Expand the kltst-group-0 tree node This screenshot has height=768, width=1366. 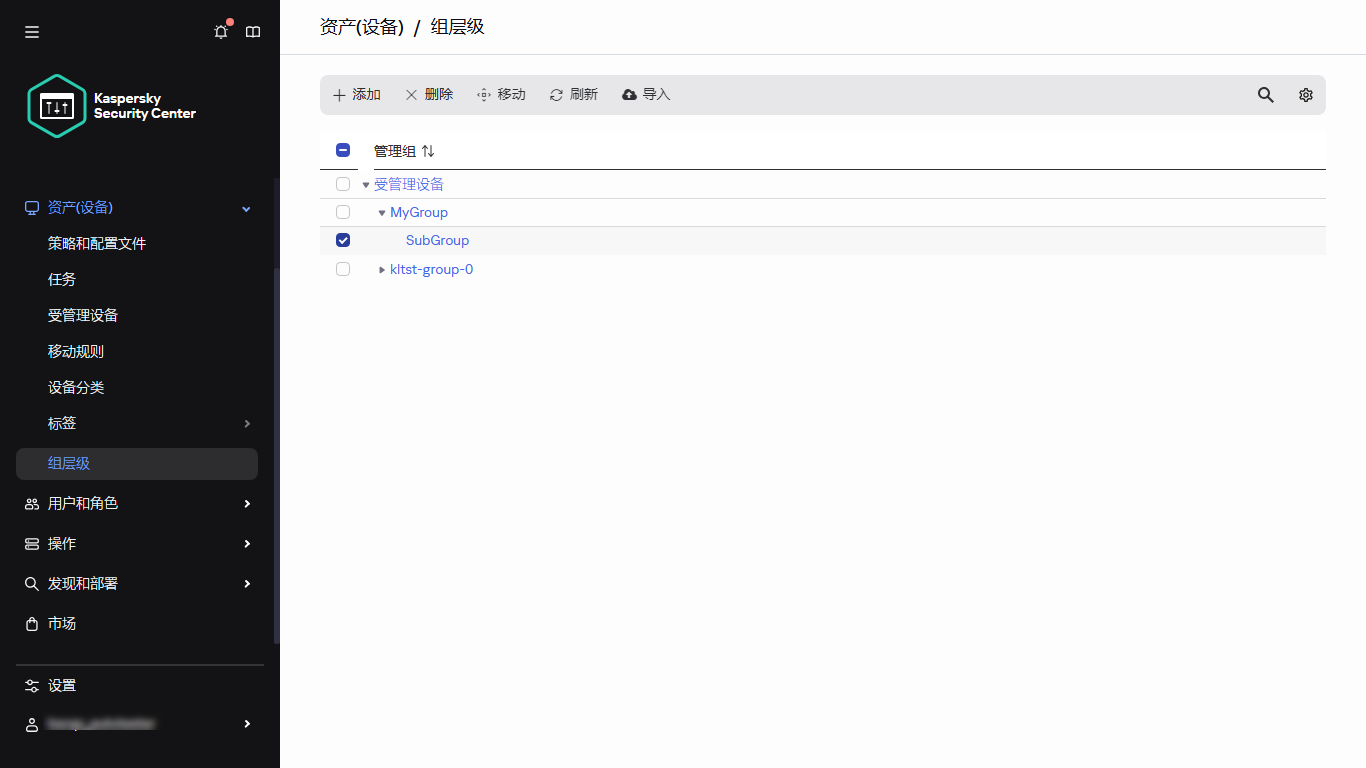tap(381, 268)
